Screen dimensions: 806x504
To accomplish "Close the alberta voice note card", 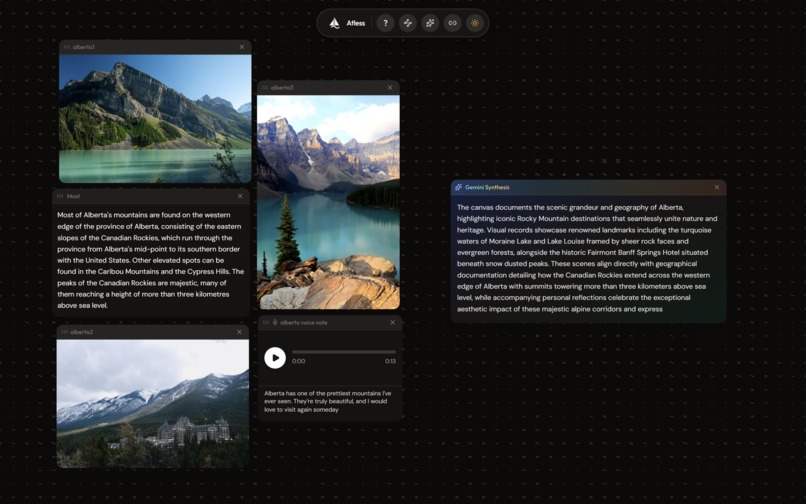I will point(393,322).
